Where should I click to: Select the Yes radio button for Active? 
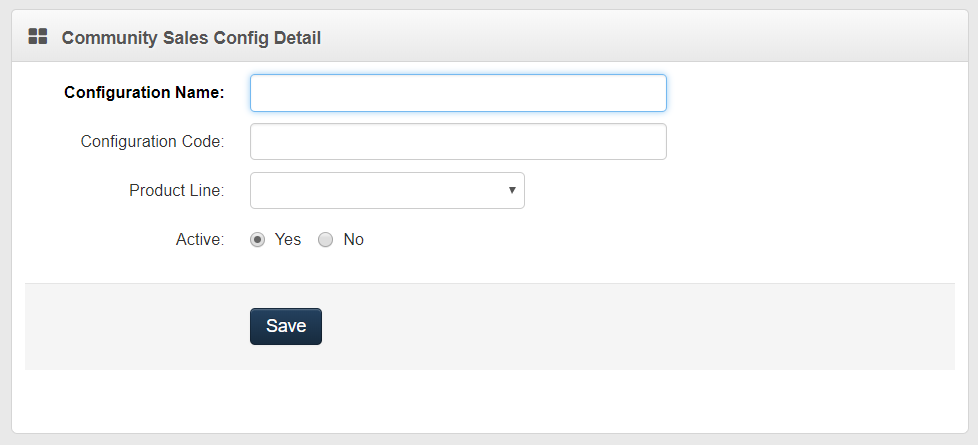258,240
